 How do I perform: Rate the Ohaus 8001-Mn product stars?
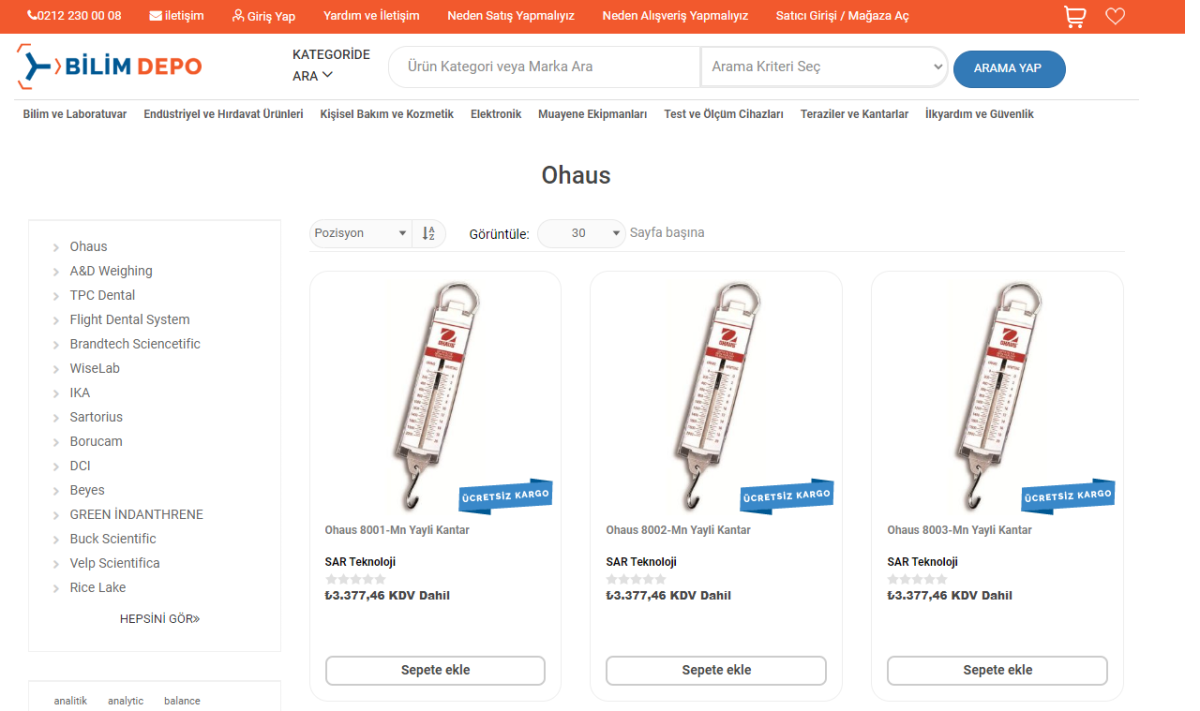pos(355,579)
